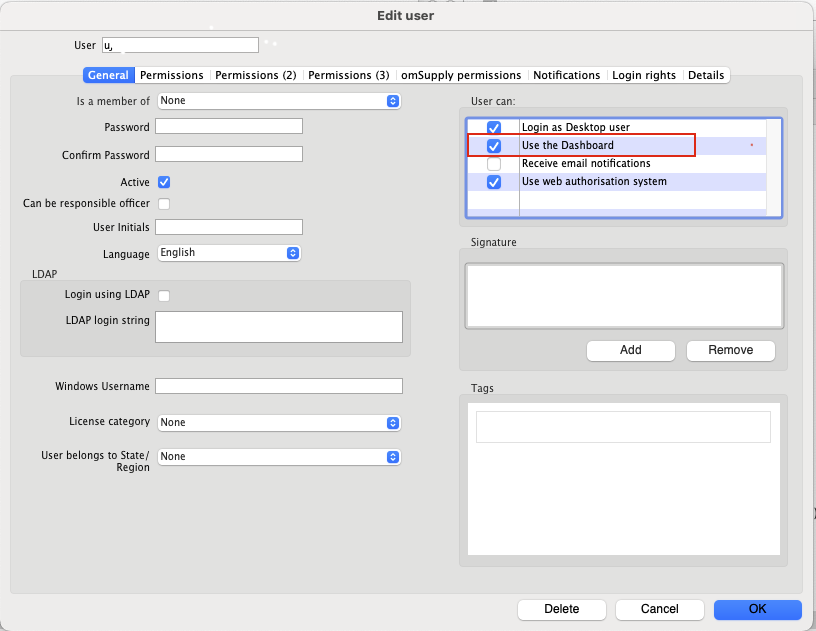Open the omSupply permissions tab
Viewport: 816px width, 631px height.
click(x=461, y=75)
